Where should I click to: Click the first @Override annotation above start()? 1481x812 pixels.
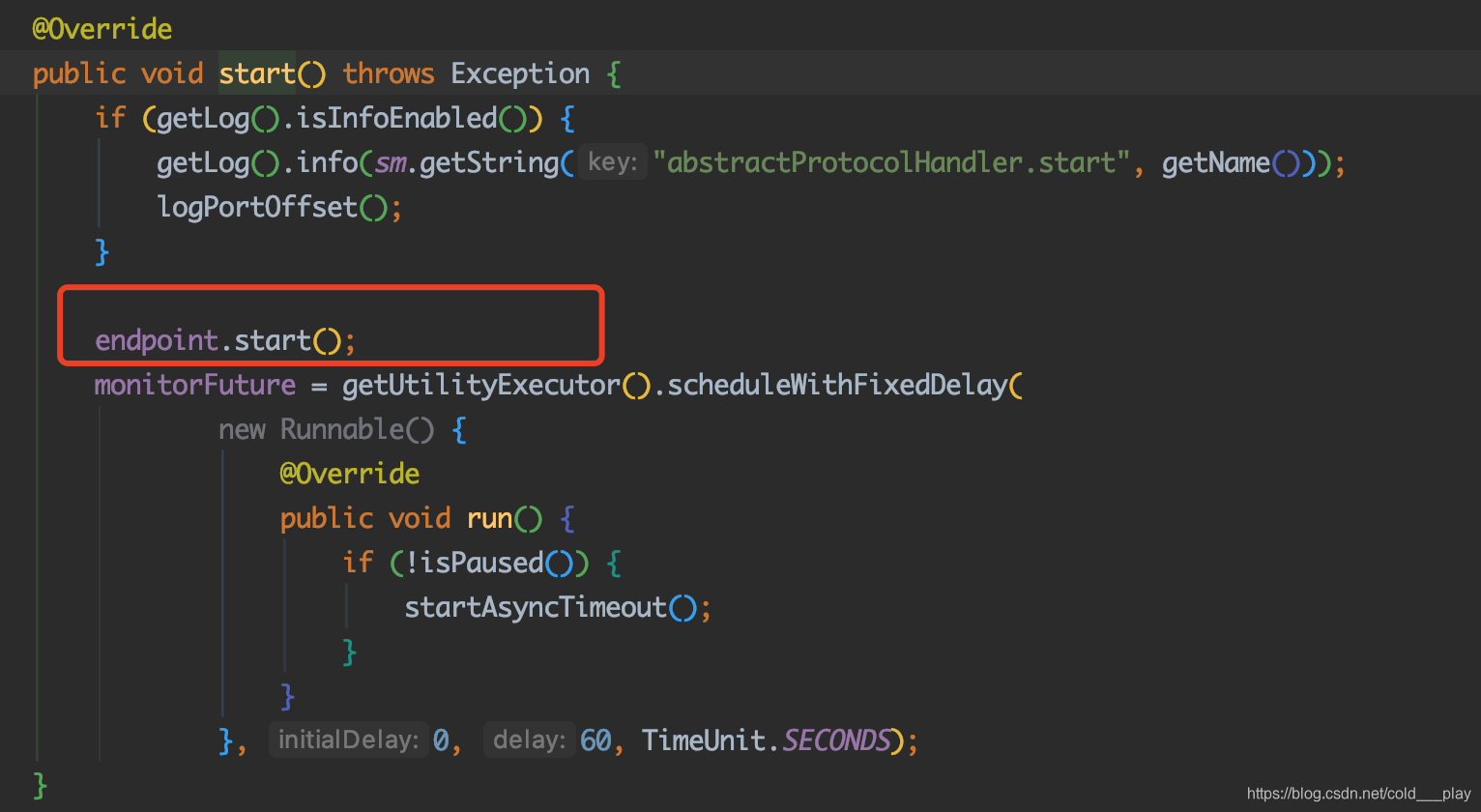(102, 29)
